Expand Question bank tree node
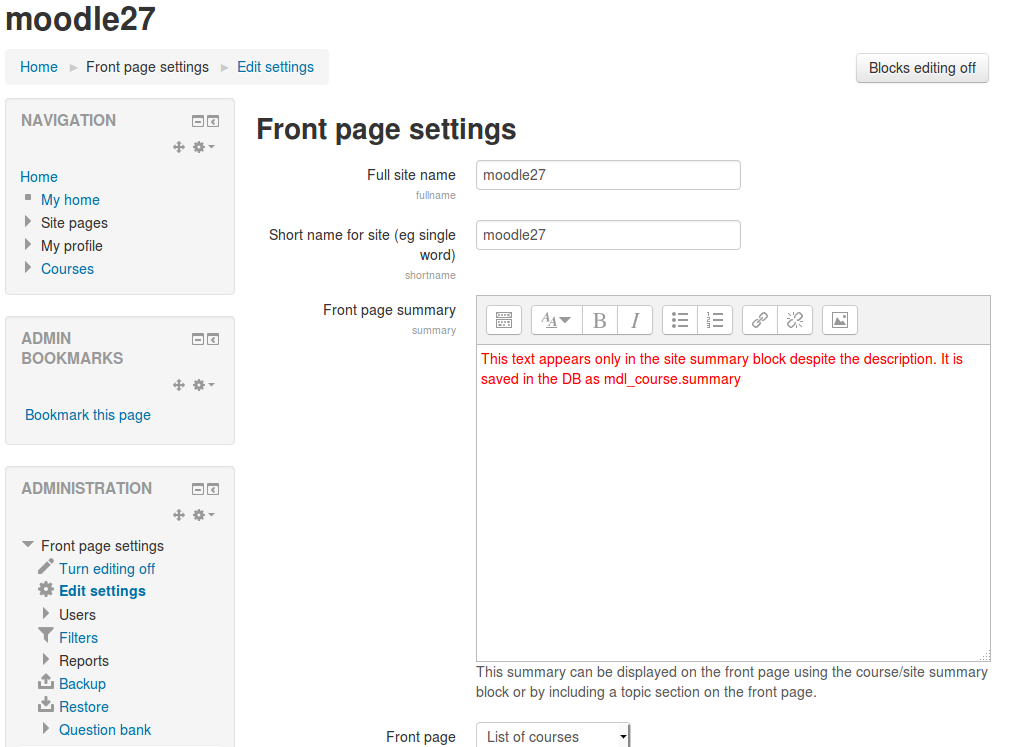This screenshot has width=1009, height=747. click(46, 728)
